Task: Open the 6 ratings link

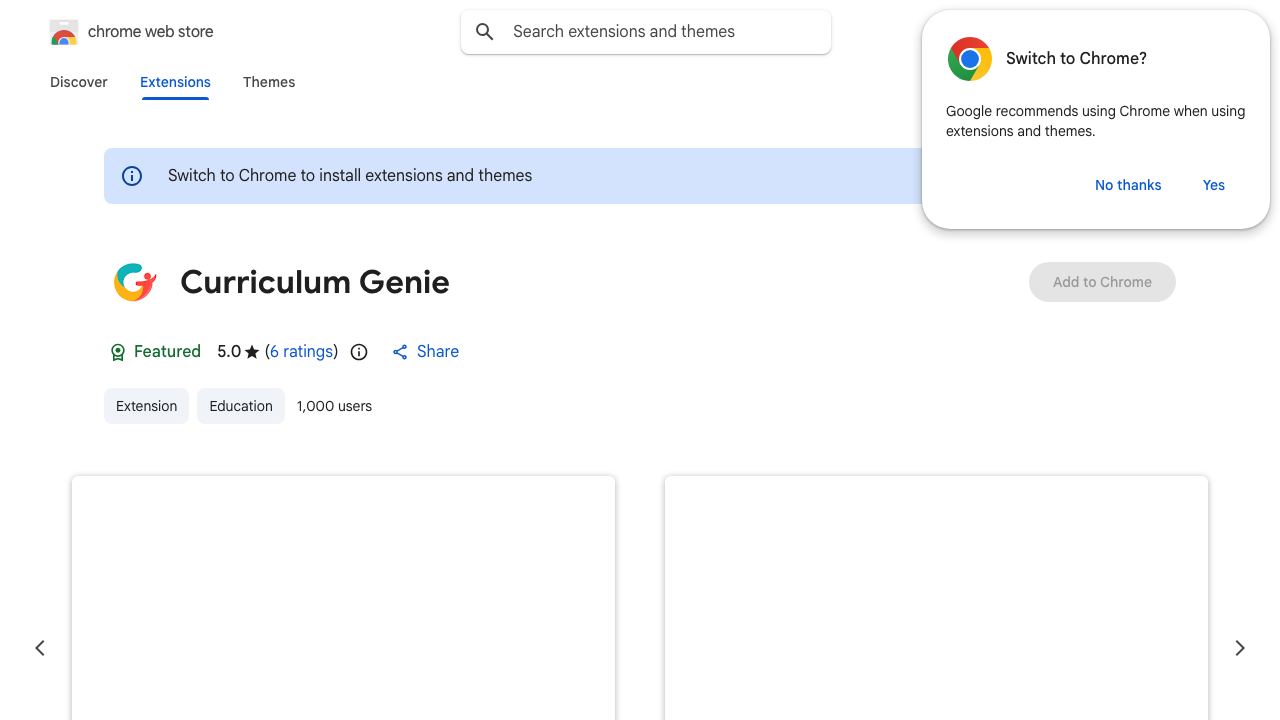Action: (301, 352)
